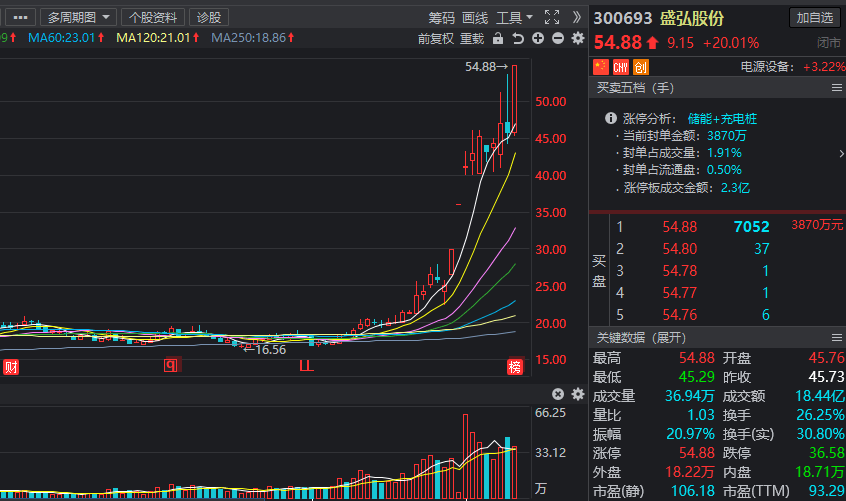Click the 财 financial report marker

point(11,367)
